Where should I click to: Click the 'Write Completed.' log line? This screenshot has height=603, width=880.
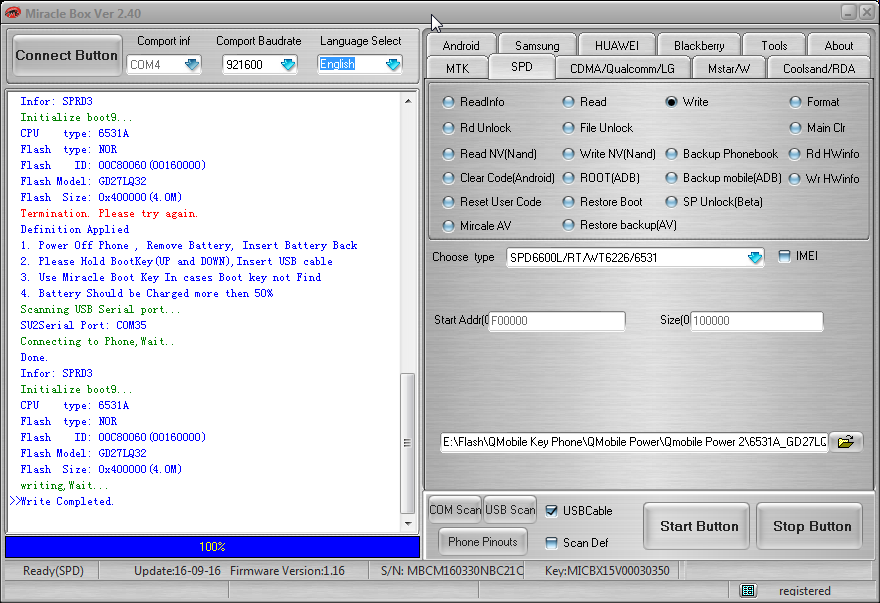pyautogui.click(x=67, y=501)
